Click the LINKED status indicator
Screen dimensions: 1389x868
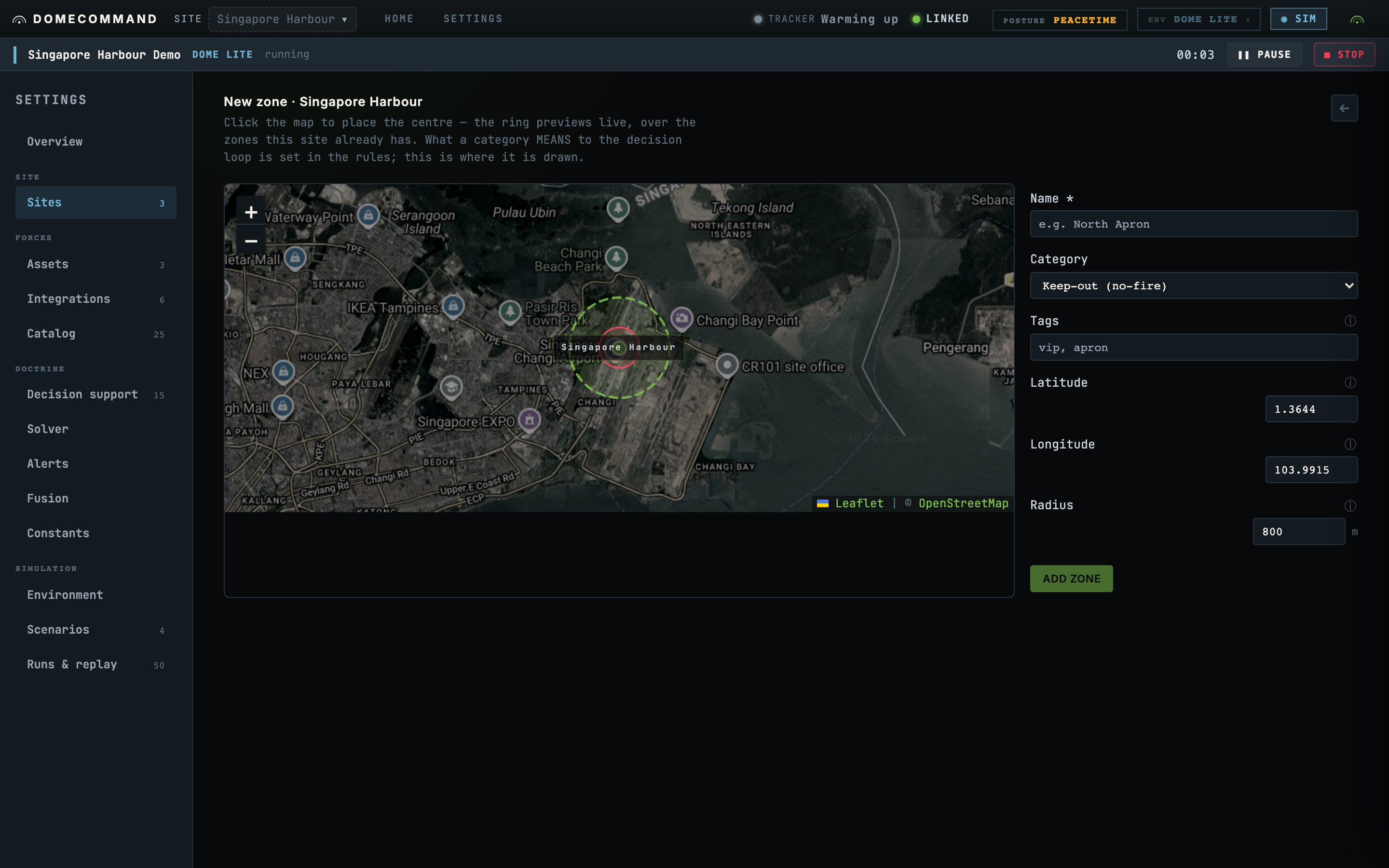coord(940,19)
